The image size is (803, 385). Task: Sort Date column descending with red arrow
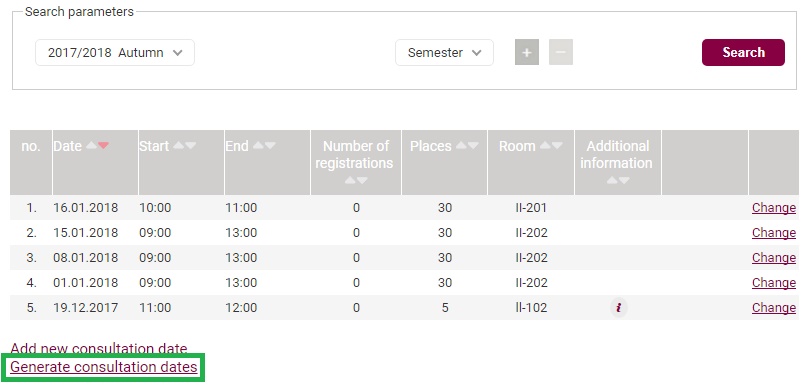coord(103,146)
